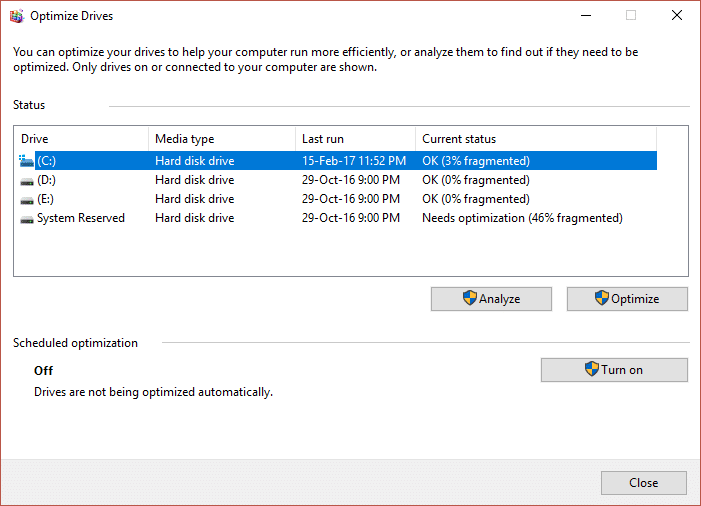Image resolution: width=701 pixels, height=506 pixels.
Task: Click the E: drive disk icon
Action: pyautogui.click(x=26, y=199)
